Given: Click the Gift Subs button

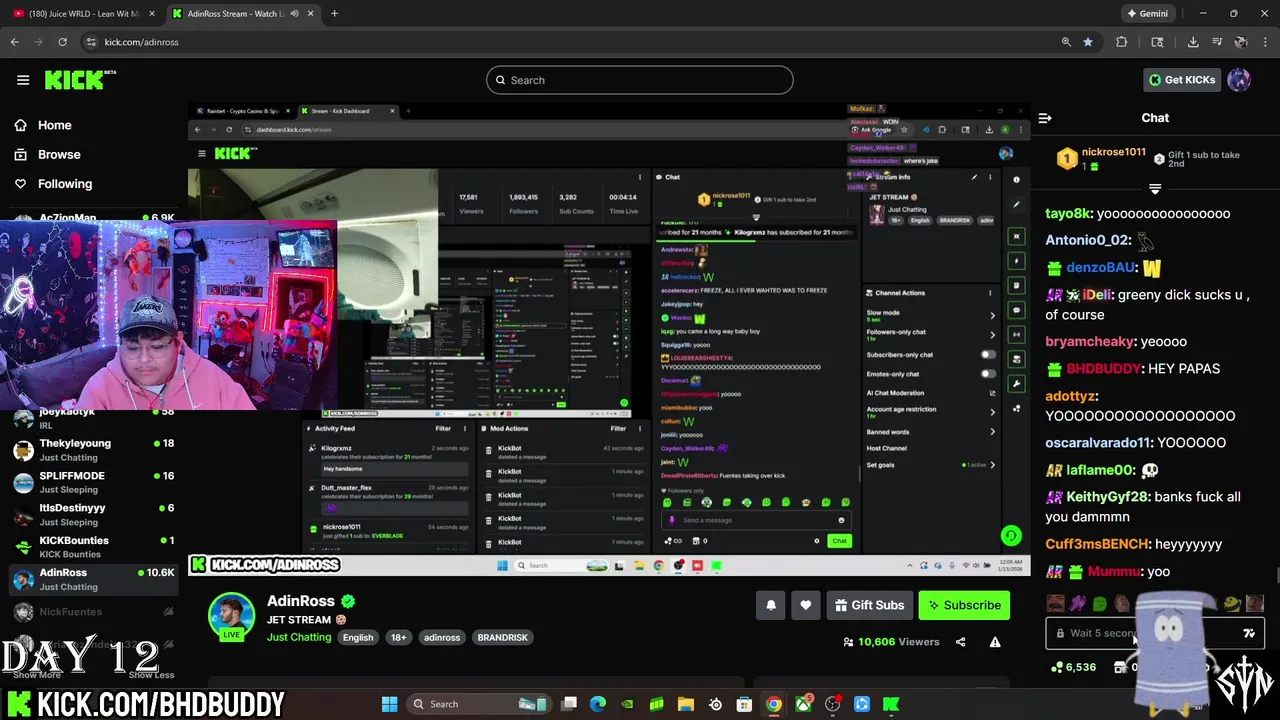Looking at the screenshot, I should coord(868,605).
